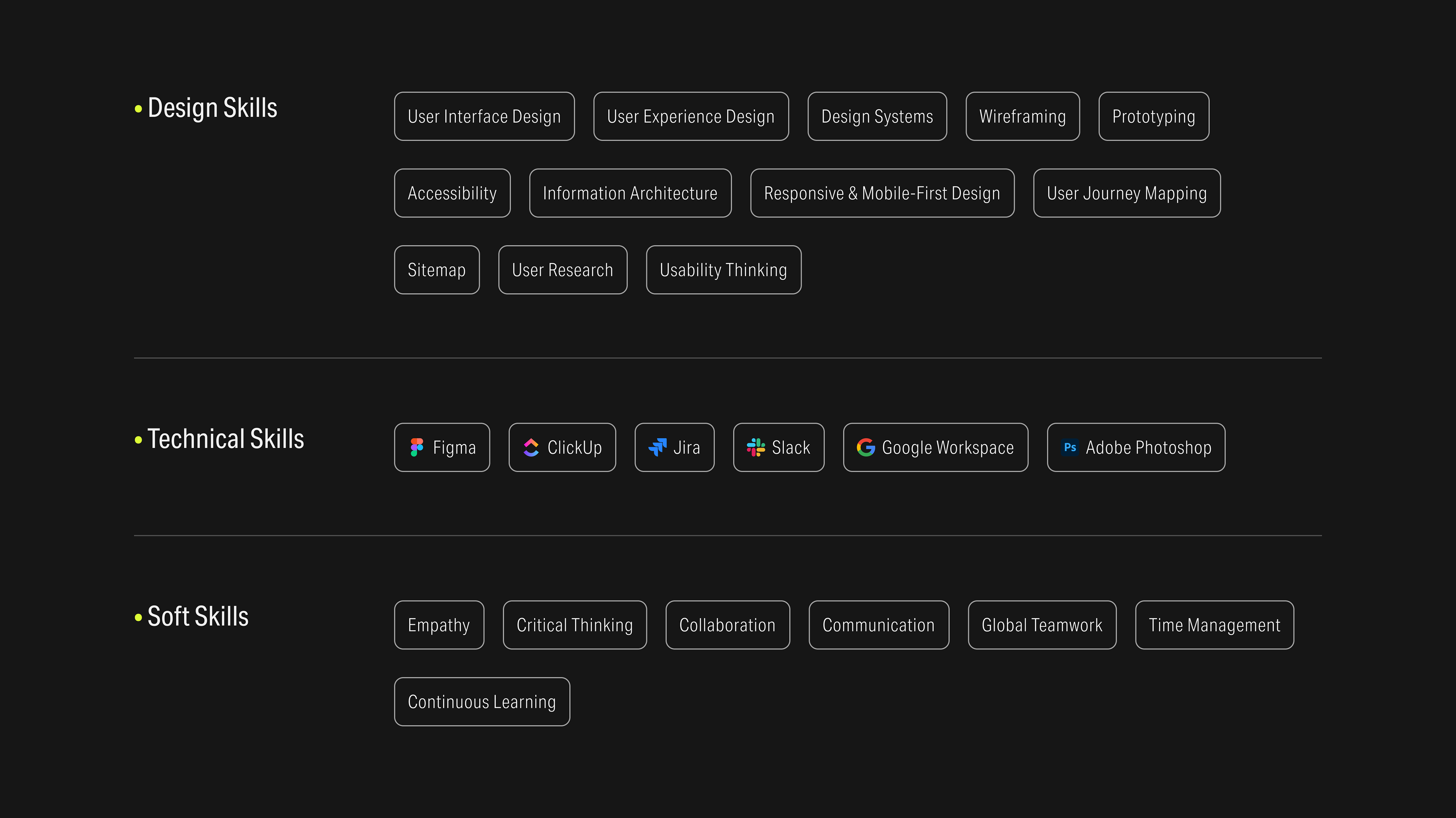The width and height of the screenshot is (1456, 818).
Task: Click the Continuous Learning tag
Action: coord(482,702)
